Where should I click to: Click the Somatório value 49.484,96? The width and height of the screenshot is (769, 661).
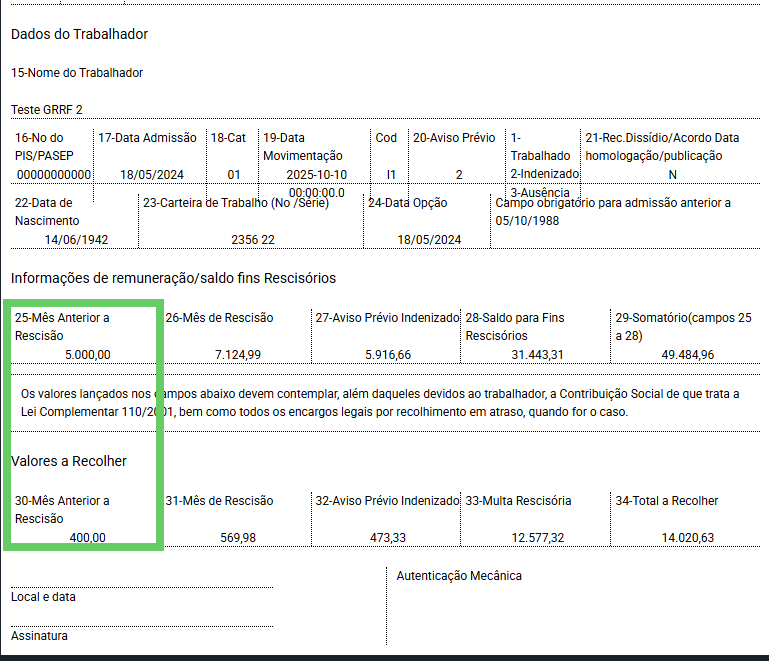688,354
